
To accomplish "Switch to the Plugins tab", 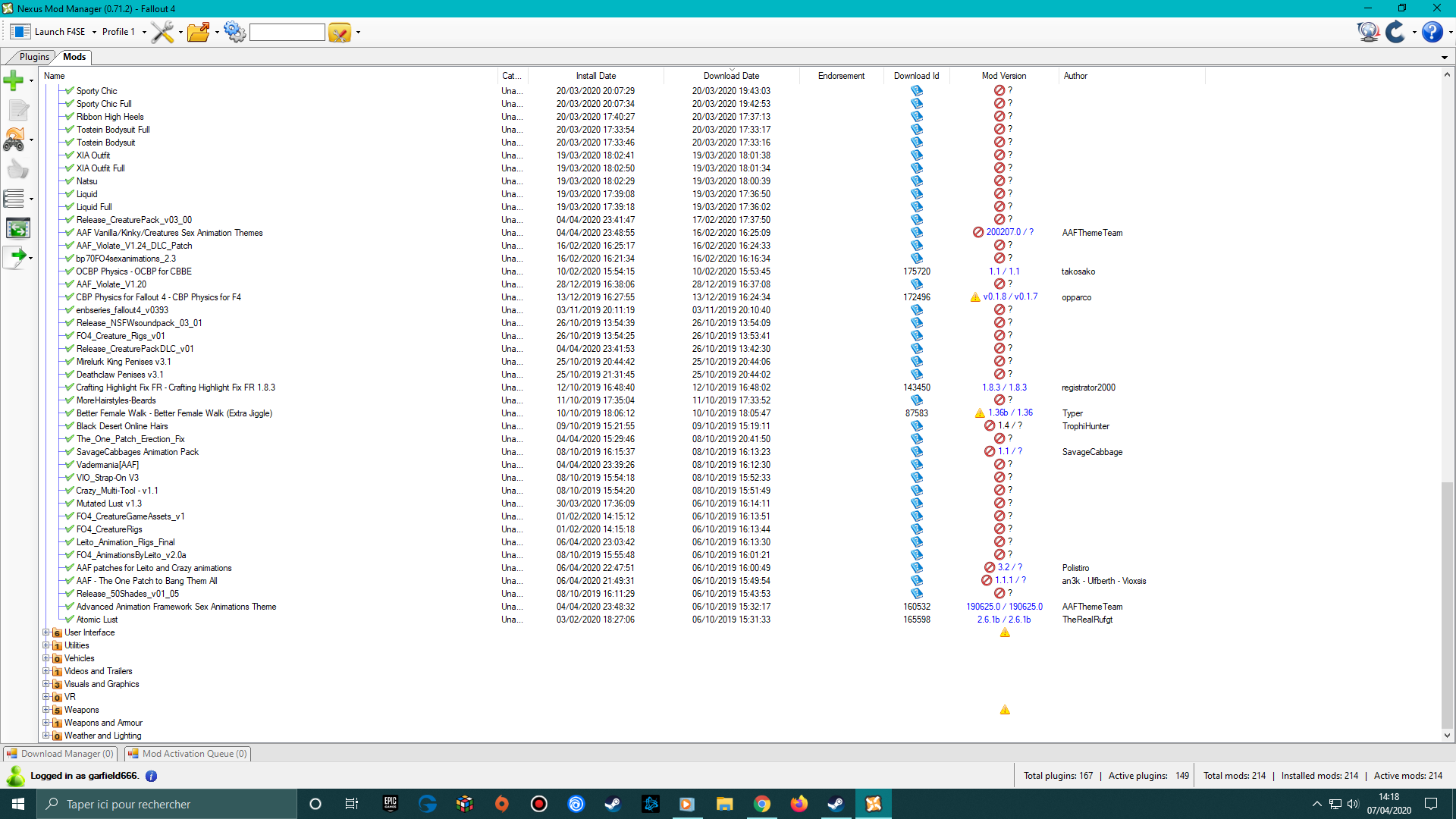I will (x=34, y=57).
